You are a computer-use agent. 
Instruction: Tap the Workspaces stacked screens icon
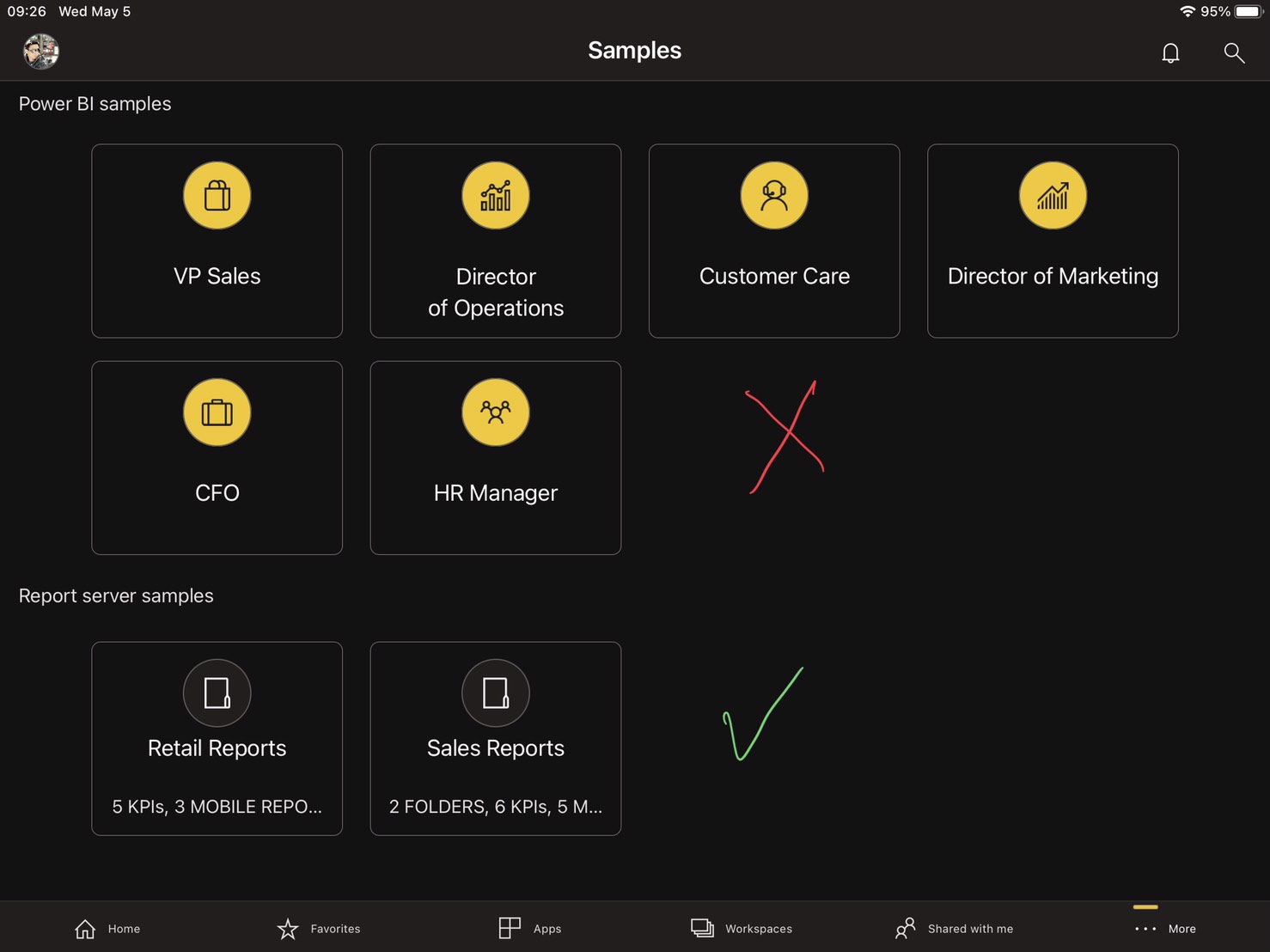[x=702, y=928]
